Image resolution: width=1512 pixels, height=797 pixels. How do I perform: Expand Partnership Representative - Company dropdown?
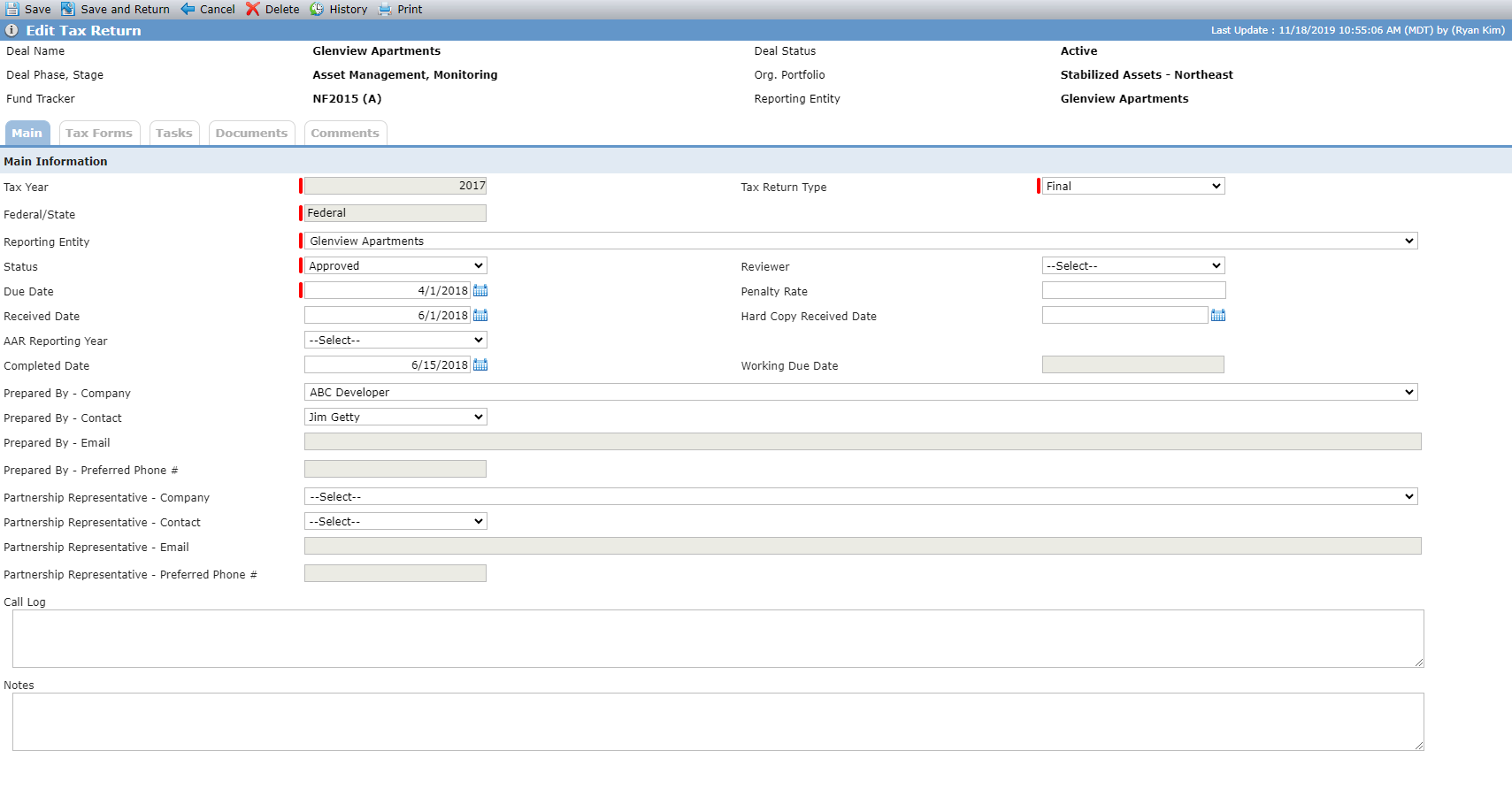(861, 496)
